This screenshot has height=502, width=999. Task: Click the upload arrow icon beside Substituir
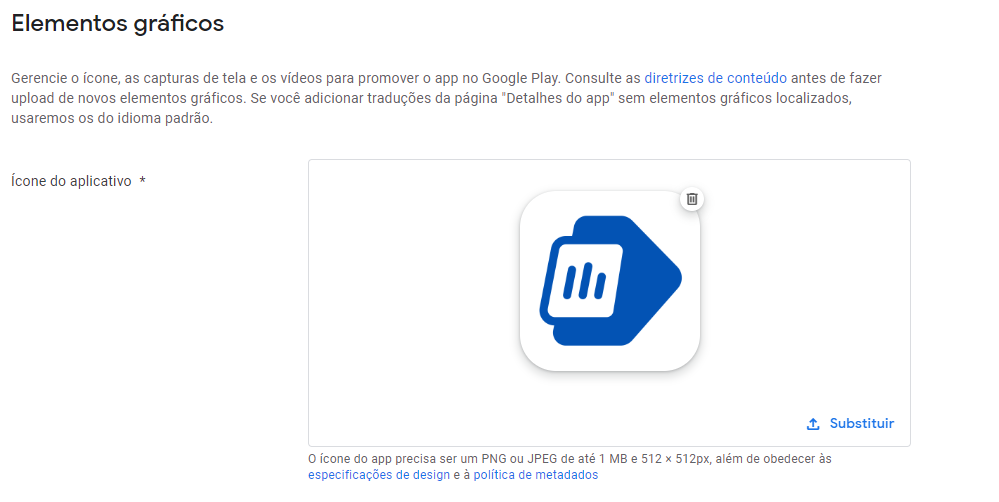(813, 424)
